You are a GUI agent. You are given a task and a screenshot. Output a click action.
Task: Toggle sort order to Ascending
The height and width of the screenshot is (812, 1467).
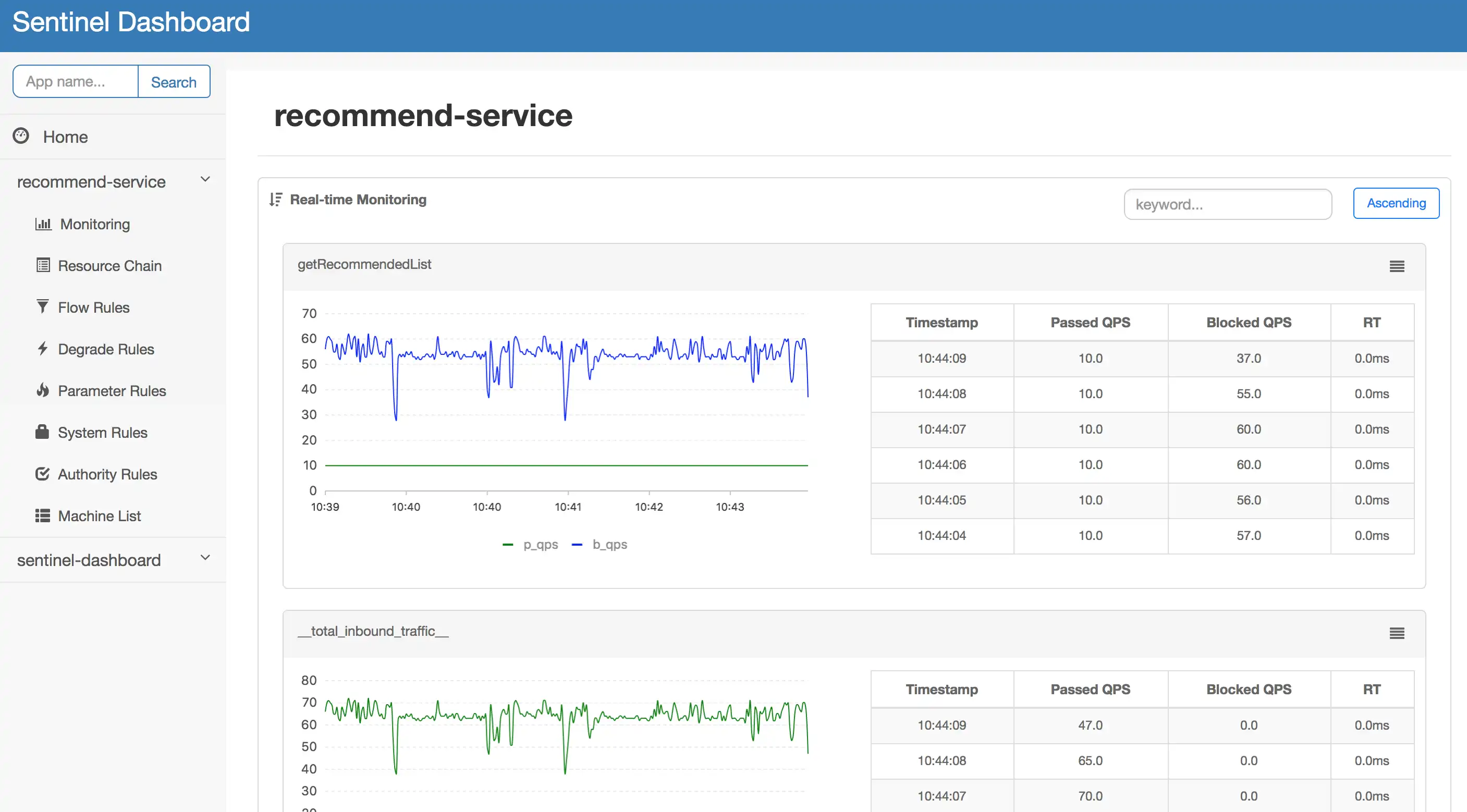1395,202
